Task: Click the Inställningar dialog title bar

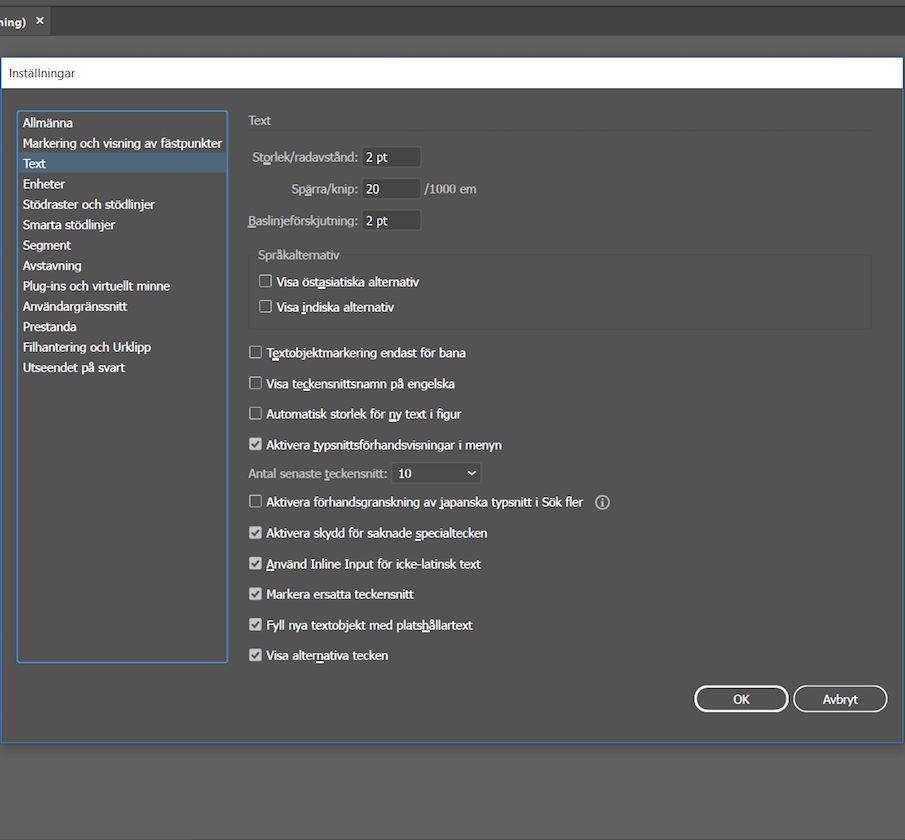Action: pos(452,73)
